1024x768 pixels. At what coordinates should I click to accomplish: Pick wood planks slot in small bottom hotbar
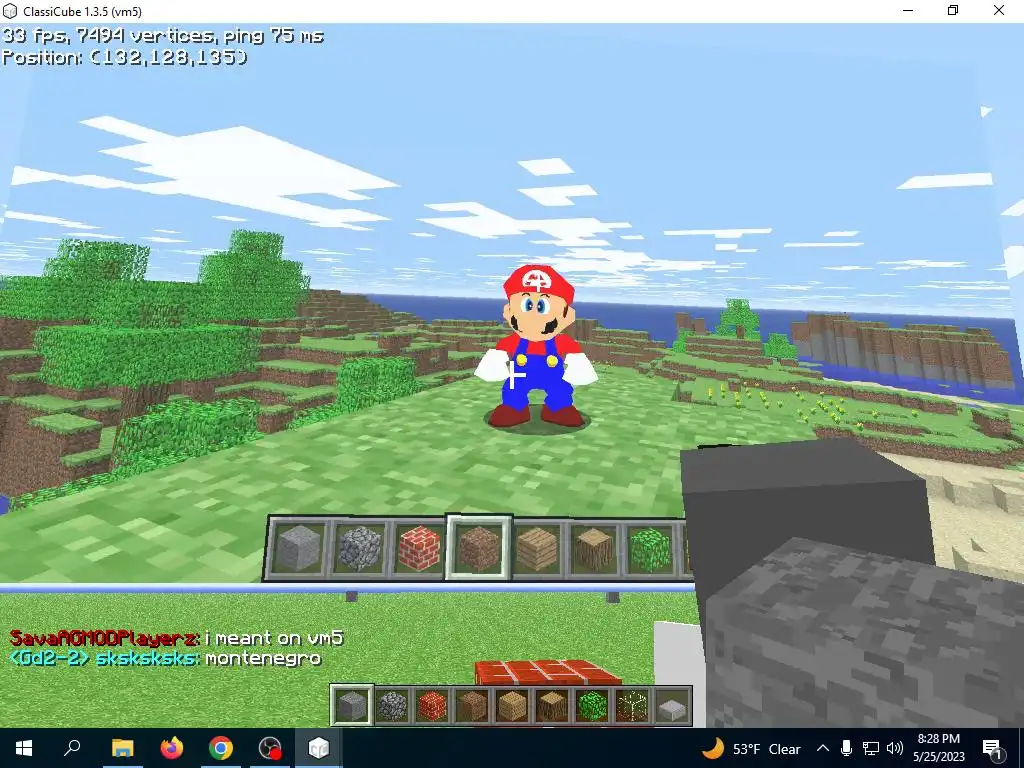[x=512, y=706]
